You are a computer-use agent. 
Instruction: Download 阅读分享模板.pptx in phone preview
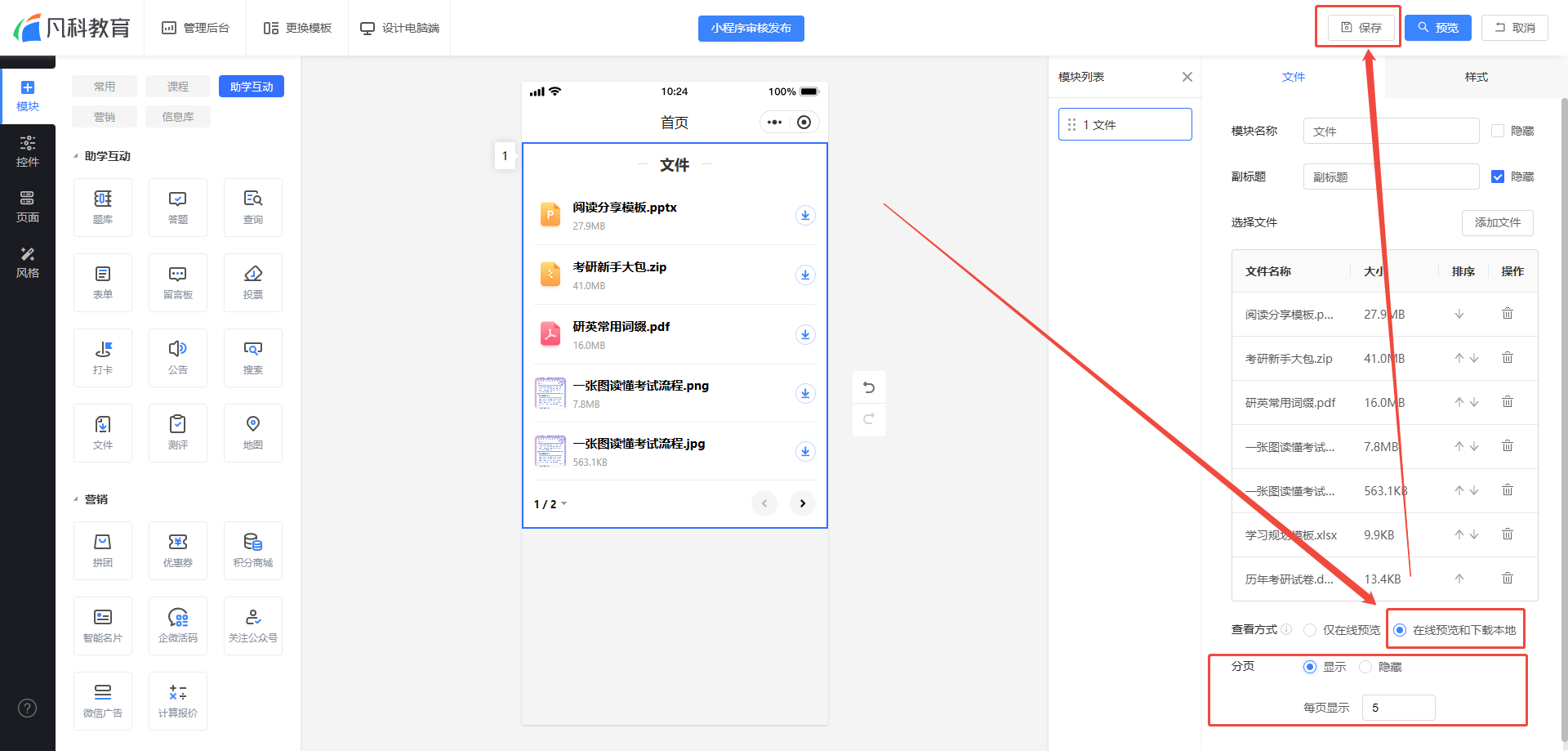(804, 216)
